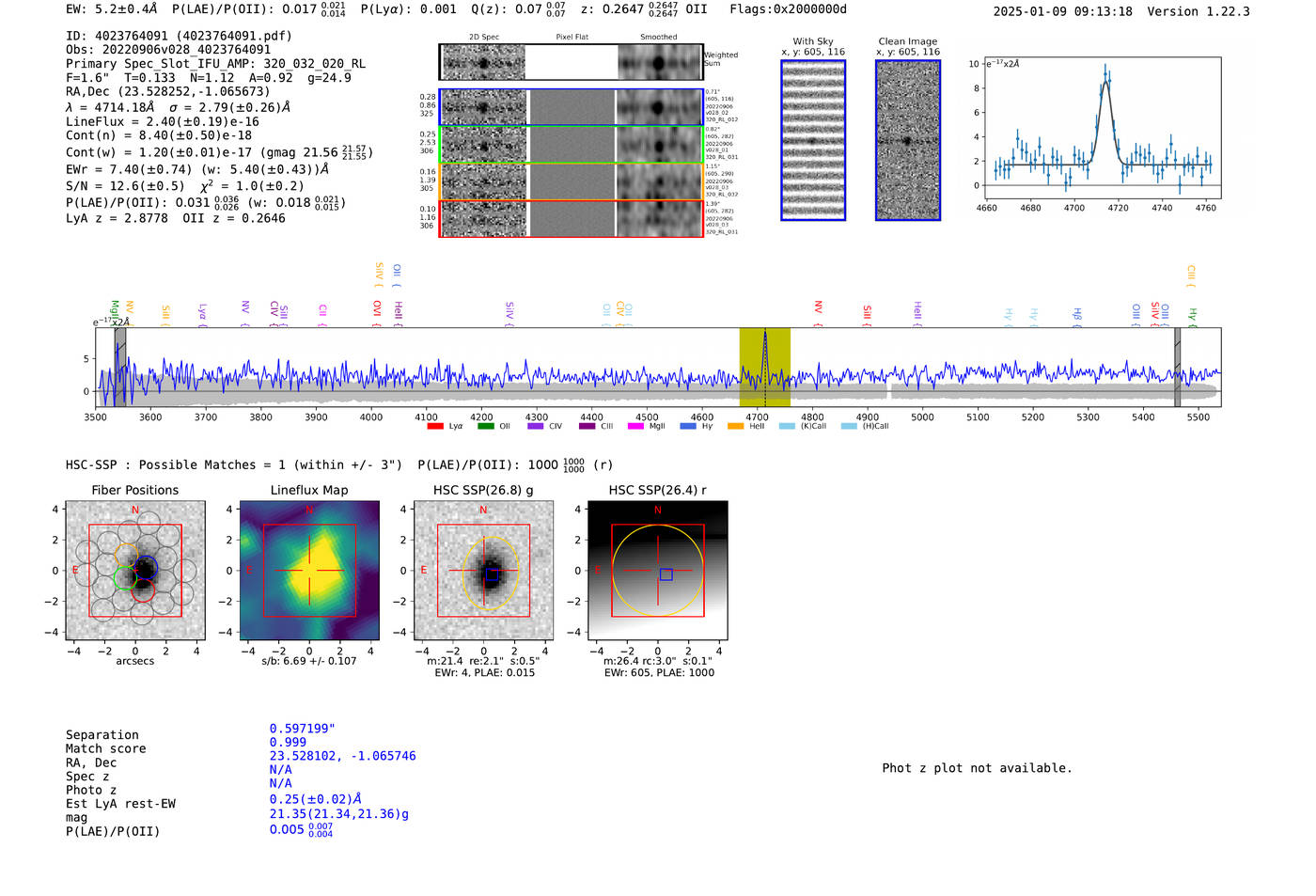Open the Clean Image cutout
Screen dimensions: 1316x896
pyautogui.click(x=908, y=140)
